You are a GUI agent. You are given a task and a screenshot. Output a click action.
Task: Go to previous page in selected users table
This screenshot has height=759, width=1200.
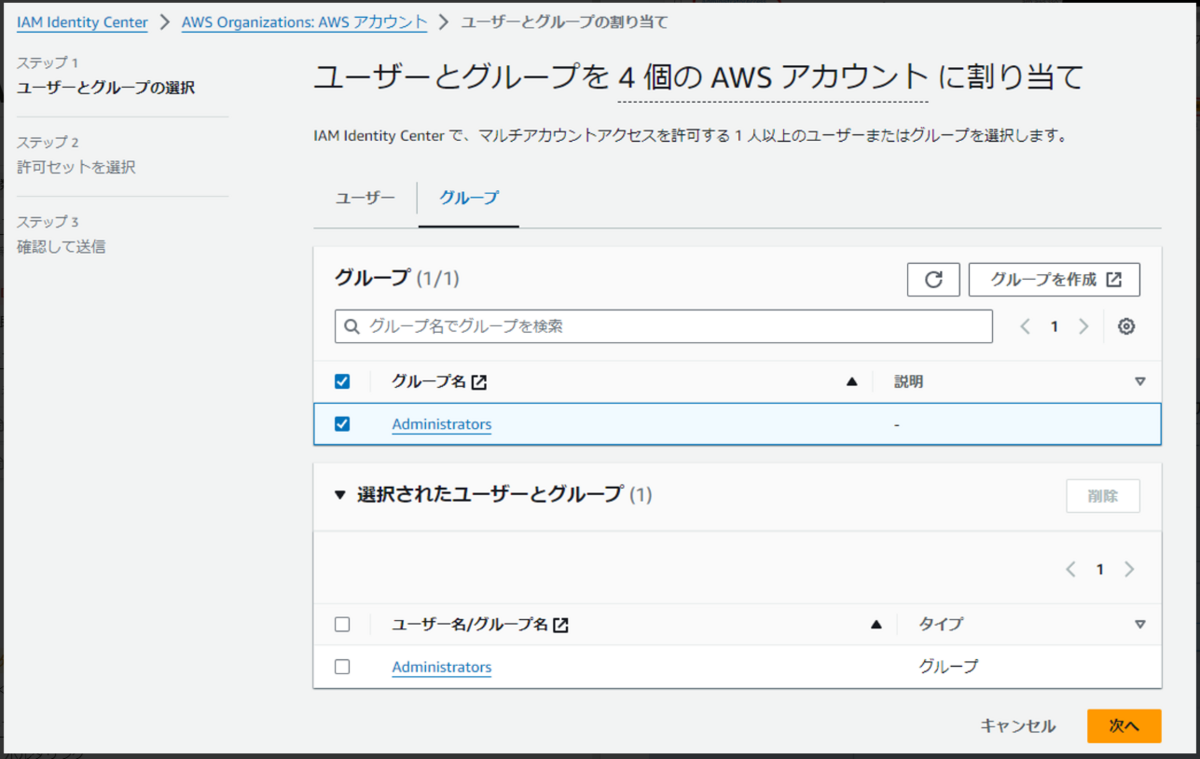(x=1071, y=569)
